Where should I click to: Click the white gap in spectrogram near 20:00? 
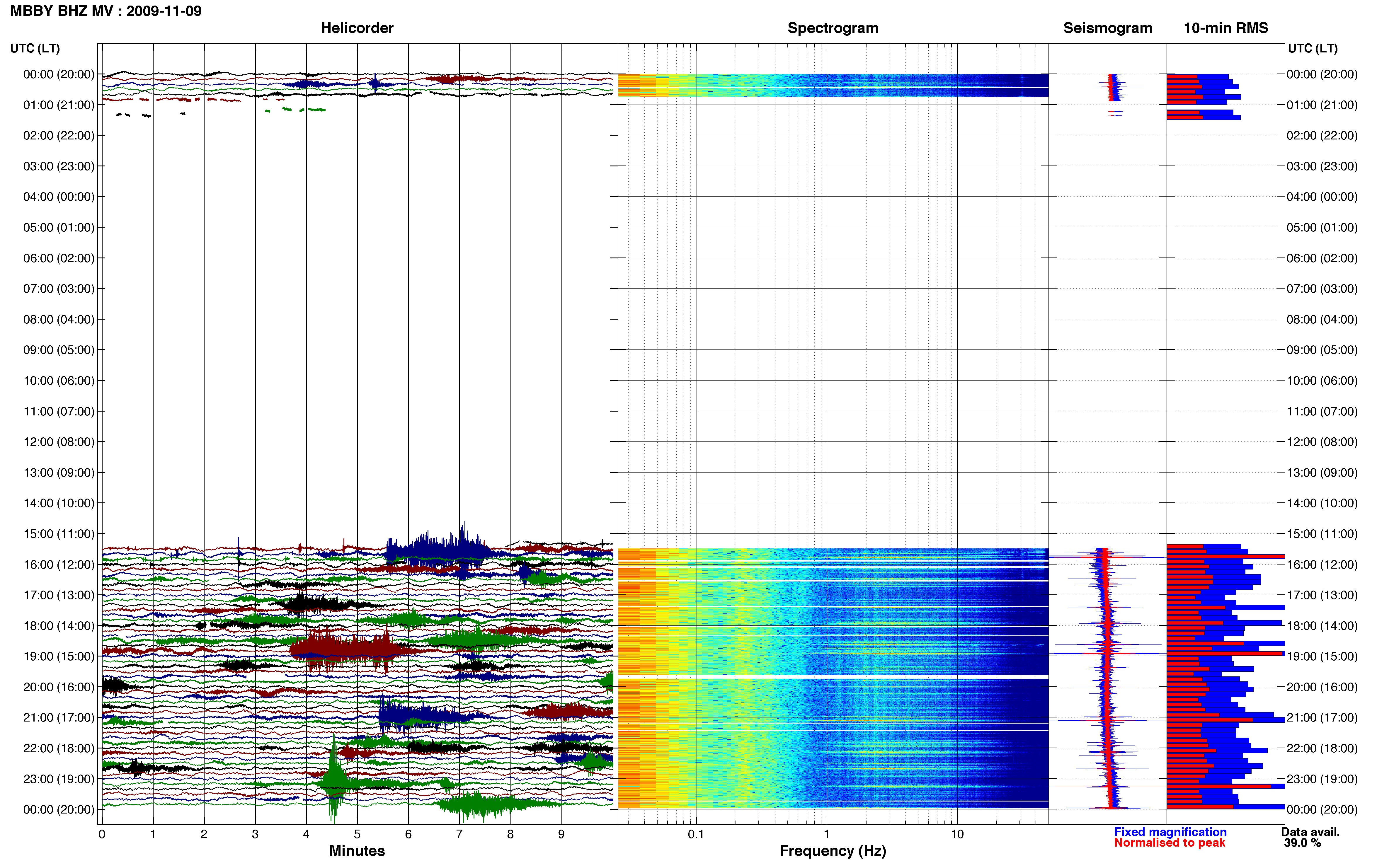(x=833, y=677)
